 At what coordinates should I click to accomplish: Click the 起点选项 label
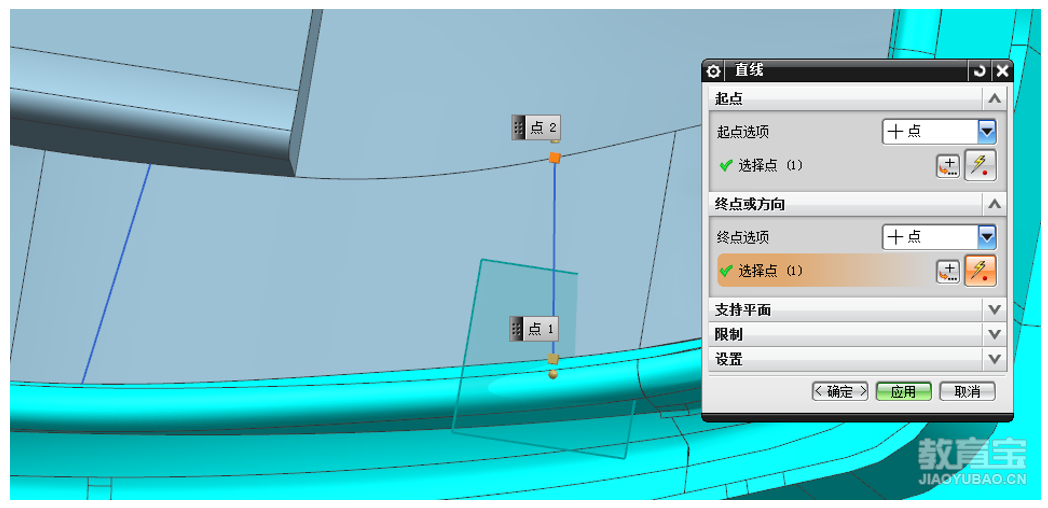(743, 132)
